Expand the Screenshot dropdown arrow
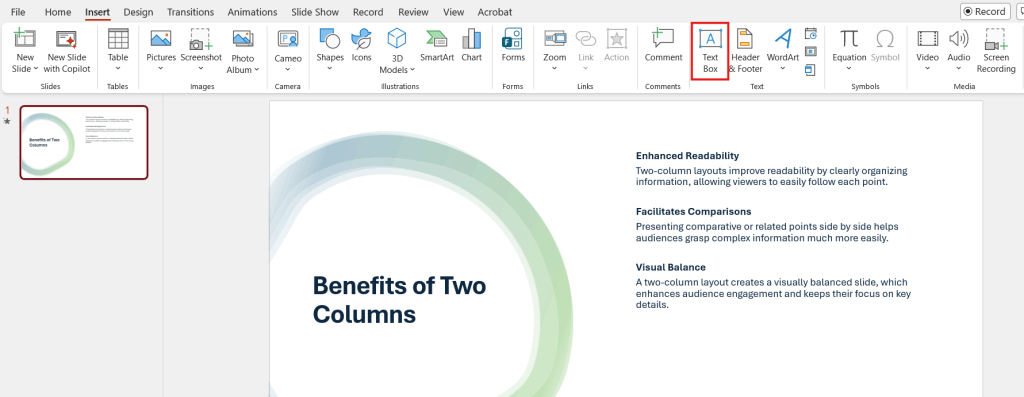This screenshot has height=397, width=1024. pos(201,69)
